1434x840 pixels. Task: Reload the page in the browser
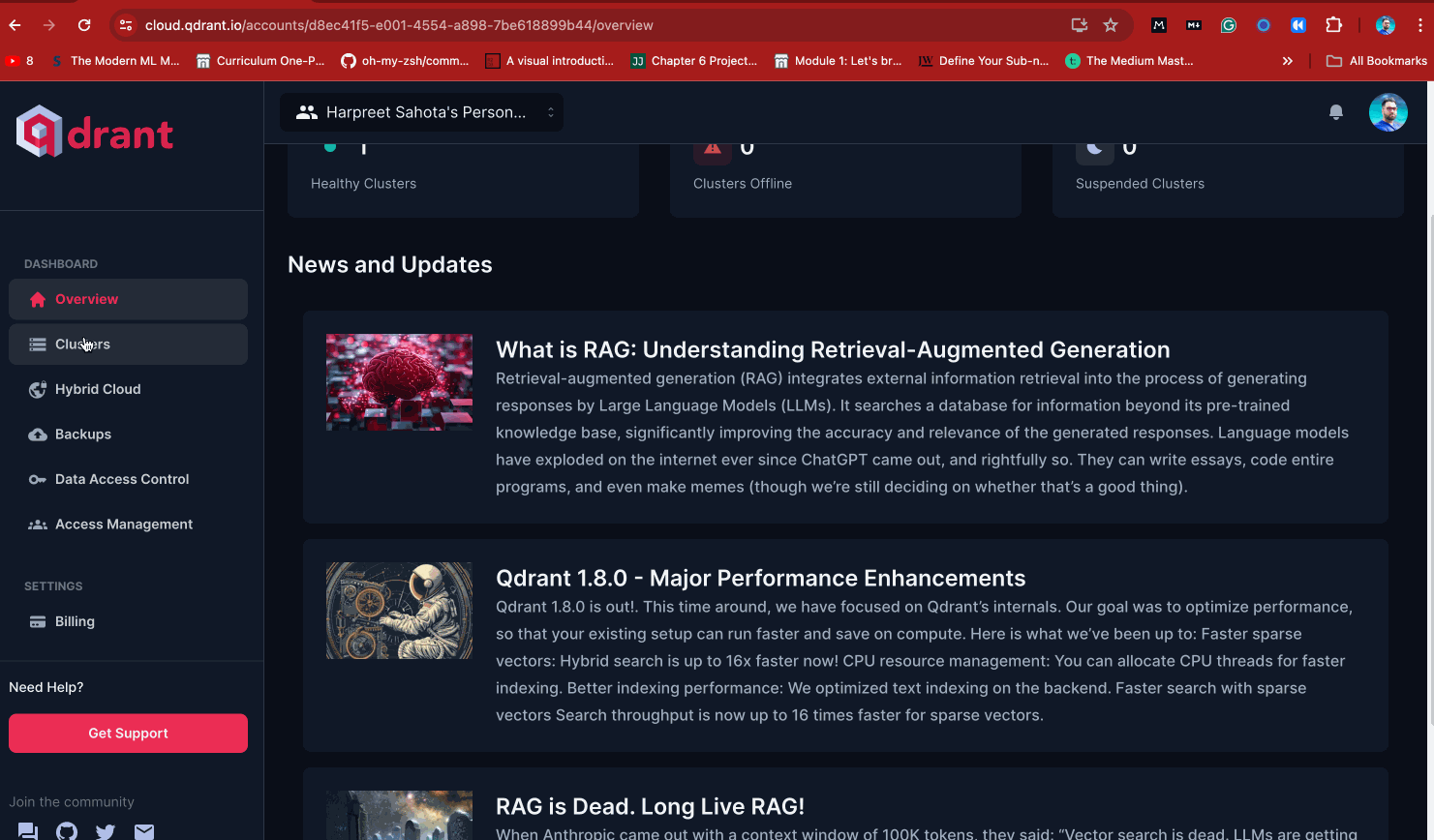tap(84, 25)
